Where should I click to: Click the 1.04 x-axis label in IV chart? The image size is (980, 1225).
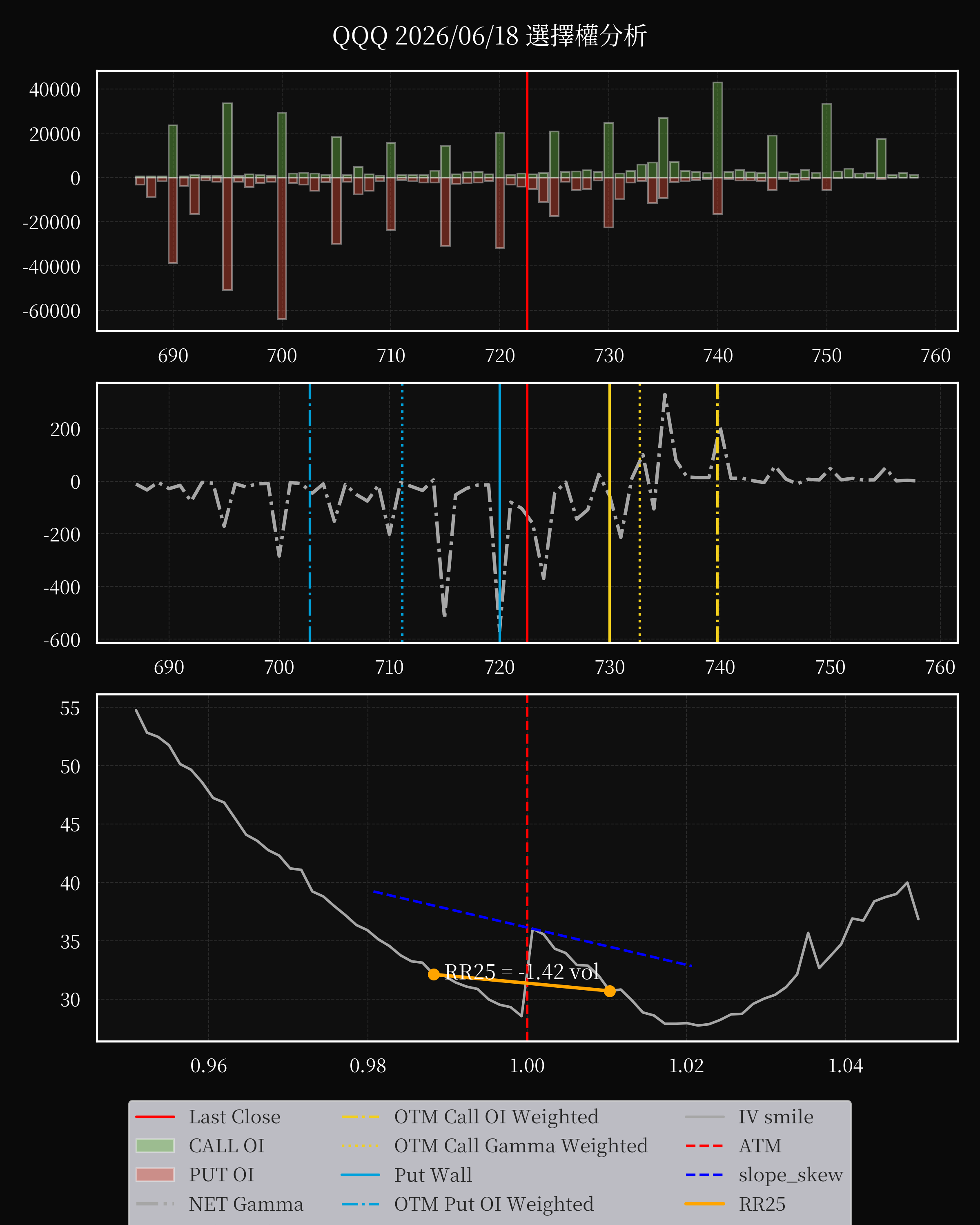click(845, 1065)
